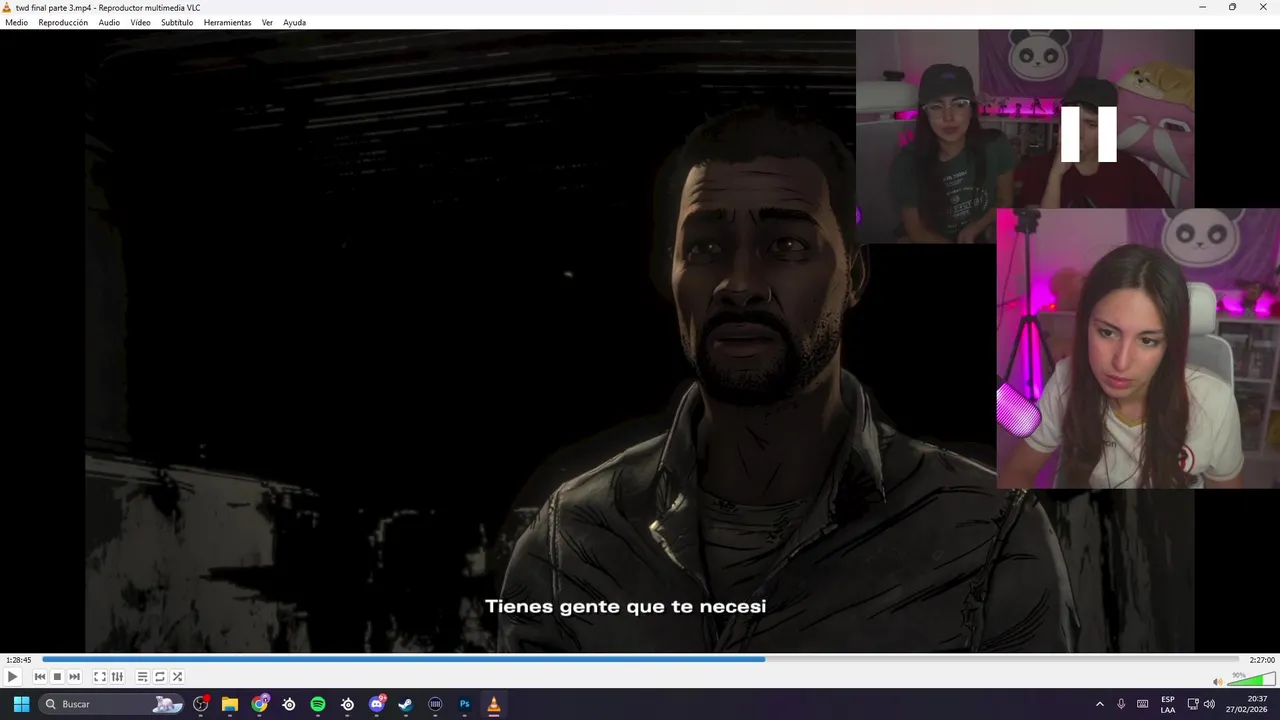
Task: Open the touch keyboard tray icon
Action: tap(1142, 704)
